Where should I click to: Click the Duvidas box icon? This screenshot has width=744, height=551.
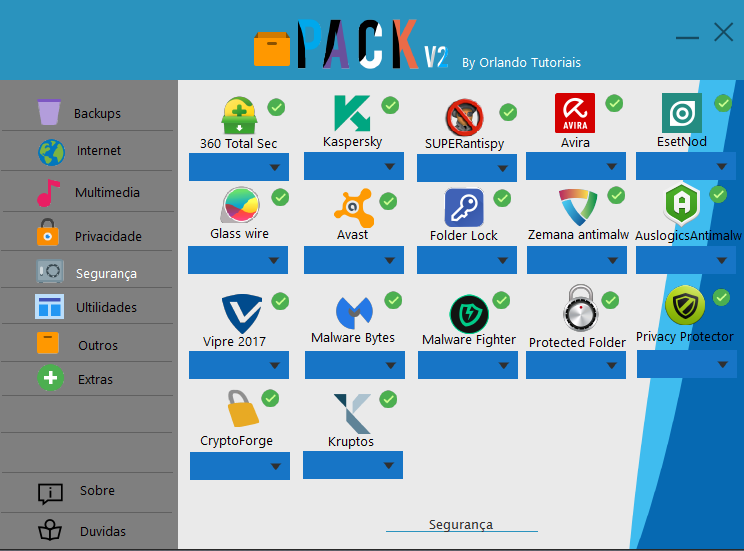pyautogui.click(x=50, y=530)
